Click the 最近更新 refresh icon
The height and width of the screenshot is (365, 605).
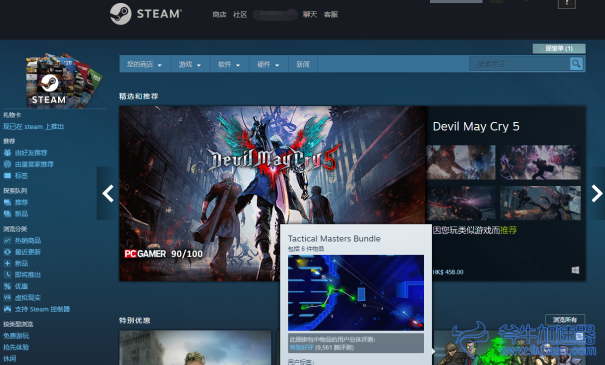click(x=7, y=252)
